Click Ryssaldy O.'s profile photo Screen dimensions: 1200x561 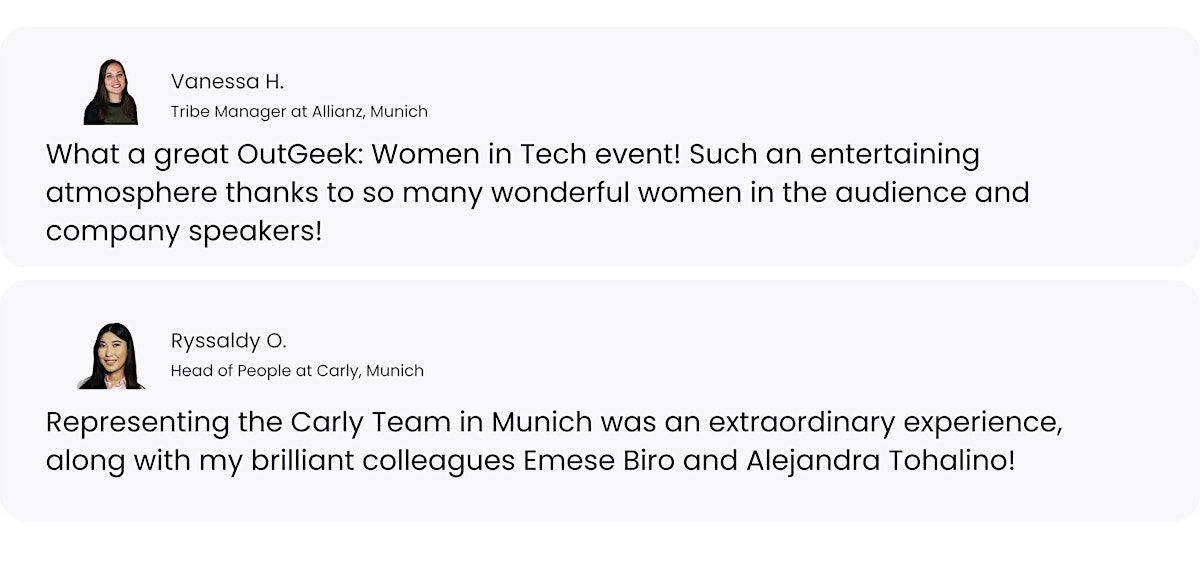[111, 355]
